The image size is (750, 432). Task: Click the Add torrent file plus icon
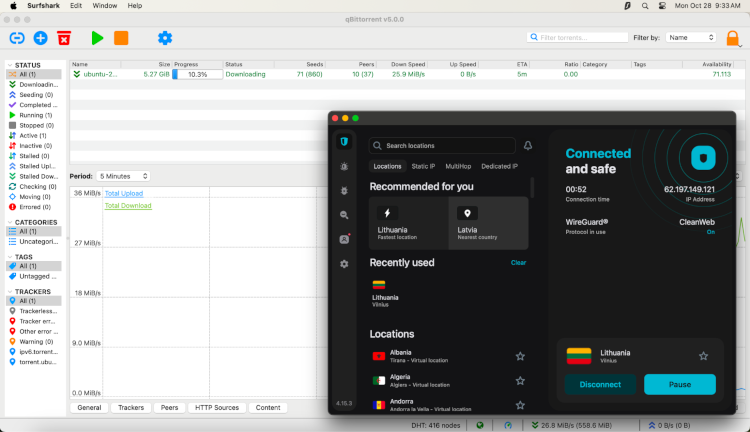tap(41, 38)
